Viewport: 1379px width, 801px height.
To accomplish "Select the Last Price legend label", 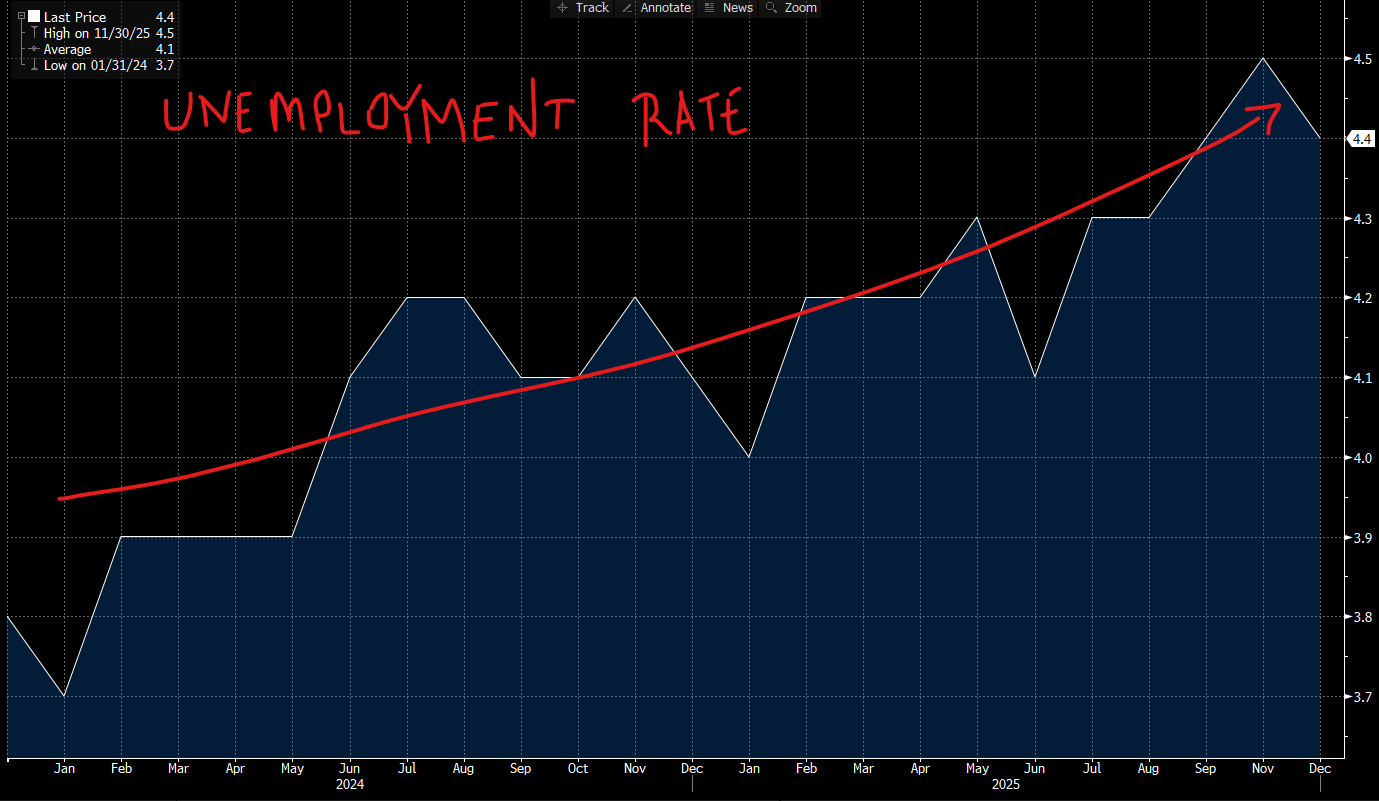I will pos(75,17).
